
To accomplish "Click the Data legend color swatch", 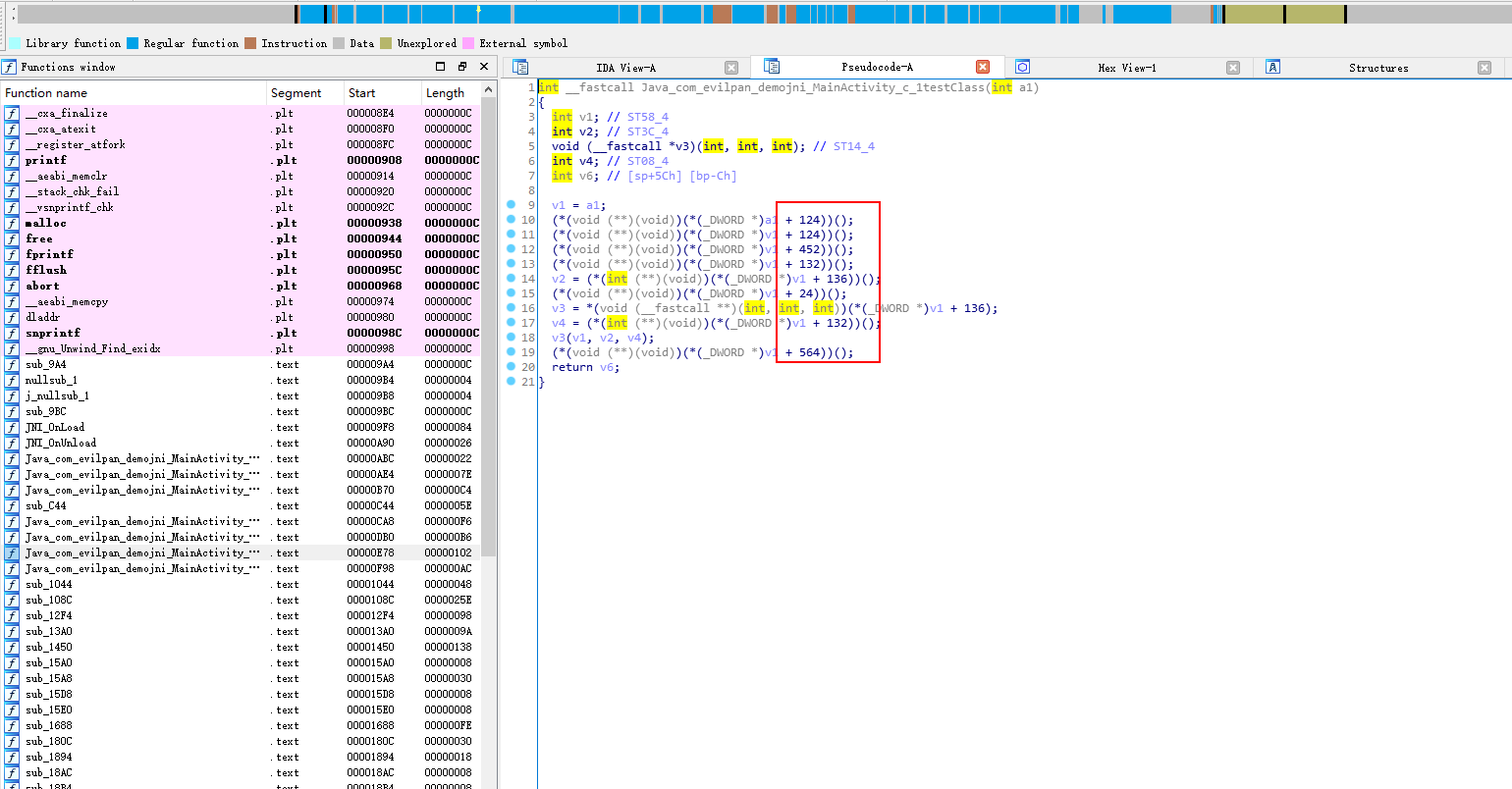I will tap(339, 43).
